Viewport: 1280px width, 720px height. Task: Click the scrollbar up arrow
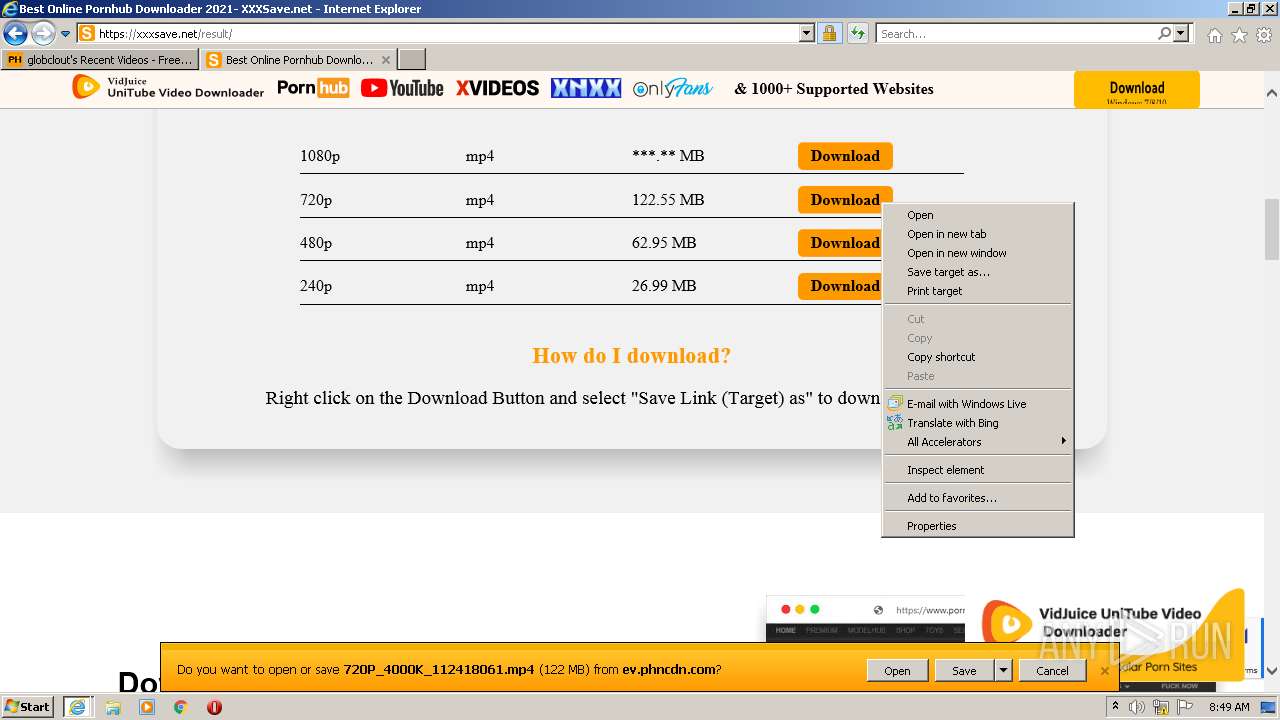click(1272, 93)
